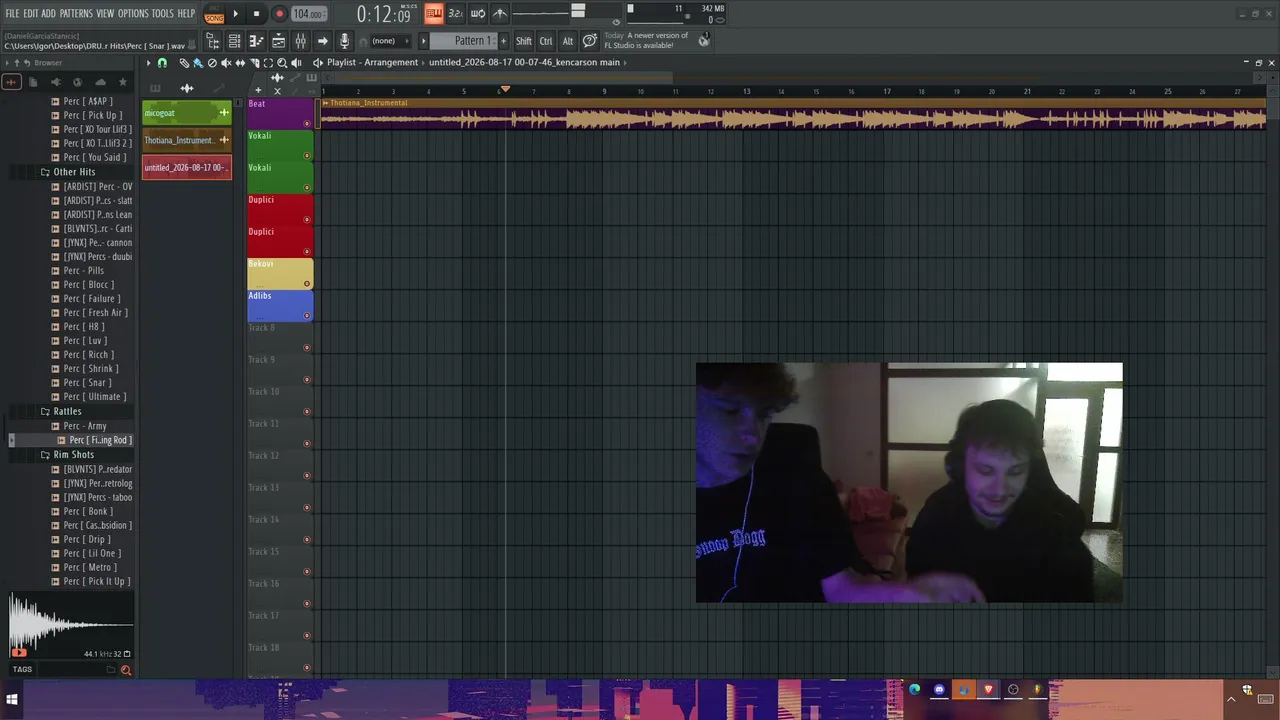Click the tempo field showing 104

coord(309,14)
